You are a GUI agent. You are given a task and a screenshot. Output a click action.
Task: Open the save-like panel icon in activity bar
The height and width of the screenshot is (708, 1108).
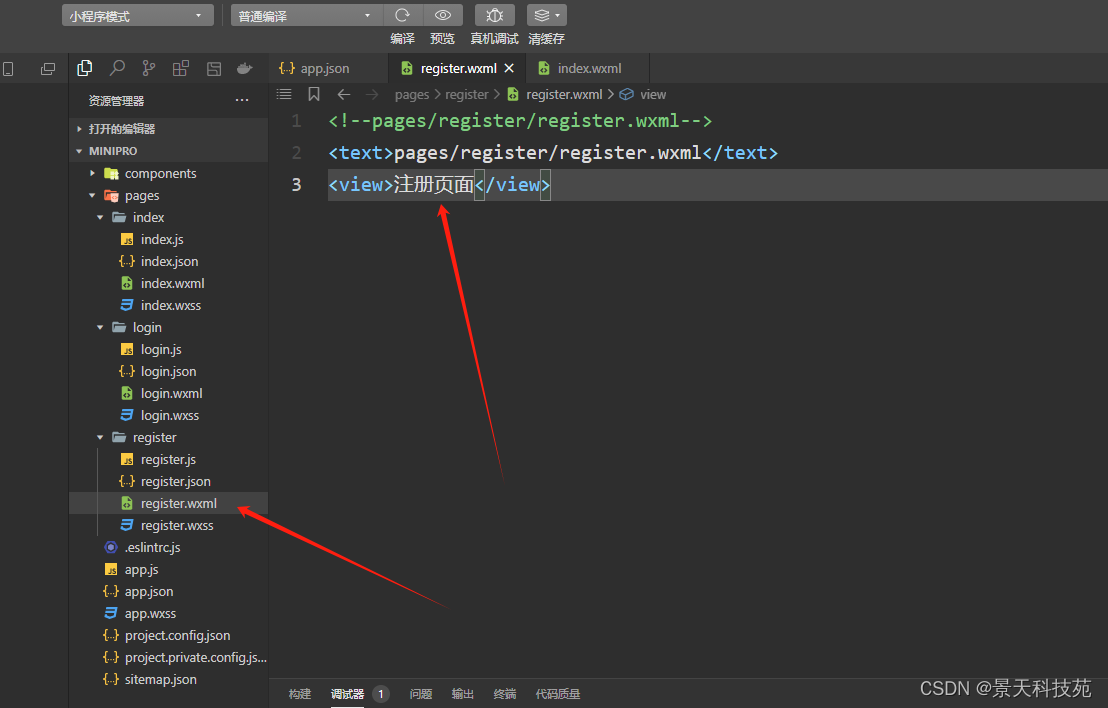213,69
